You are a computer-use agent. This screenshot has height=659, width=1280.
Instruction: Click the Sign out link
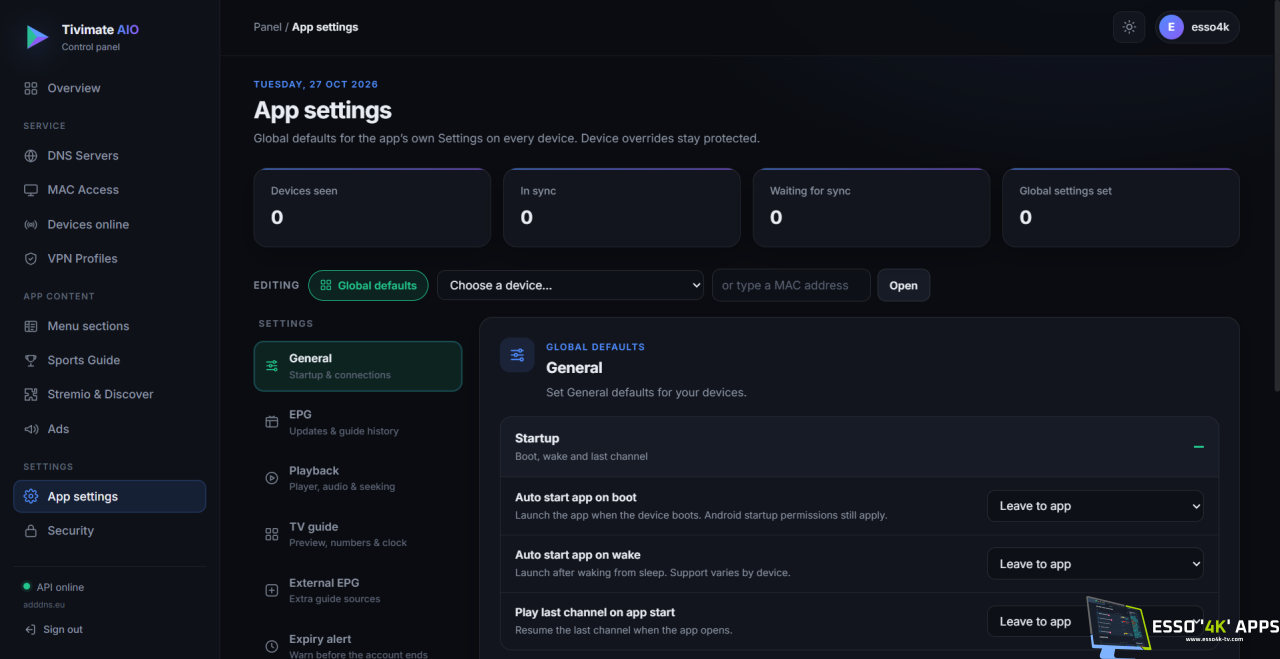(54, 630)
